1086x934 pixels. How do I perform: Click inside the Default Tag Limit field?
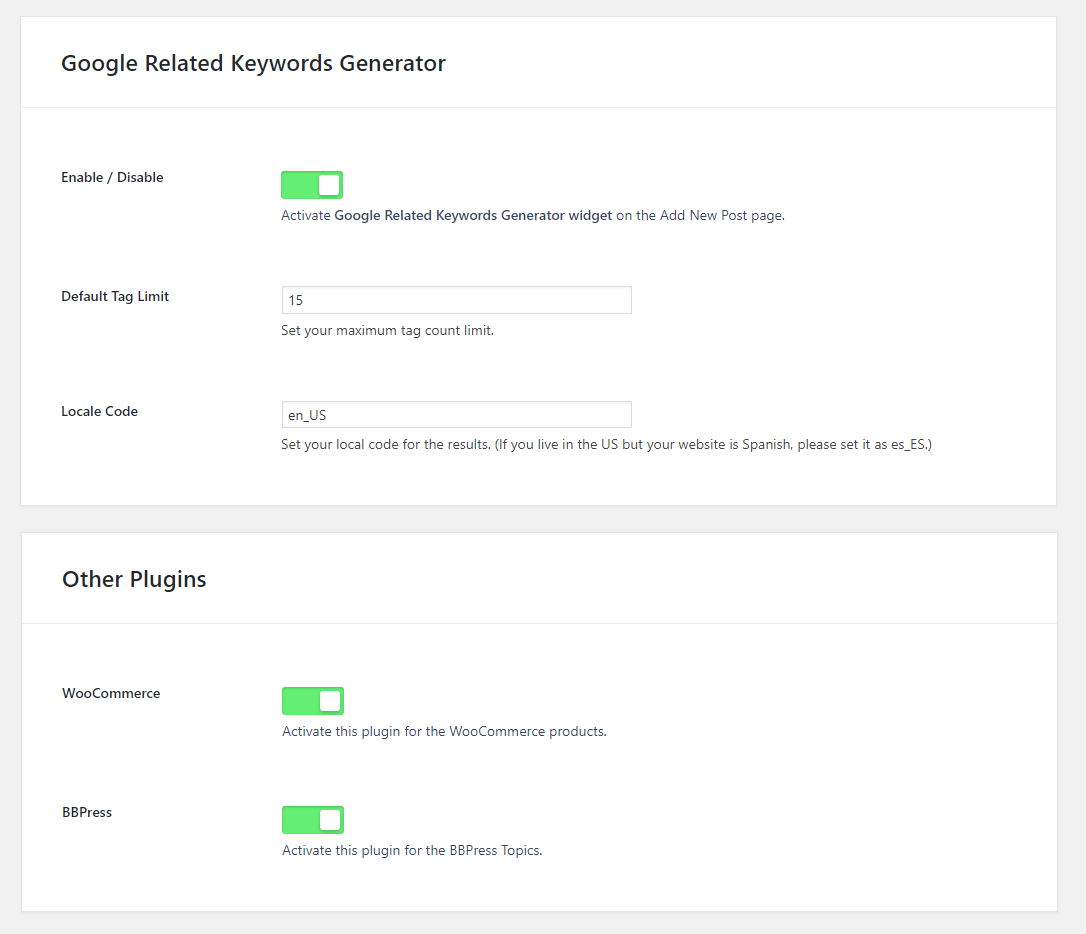456,299
